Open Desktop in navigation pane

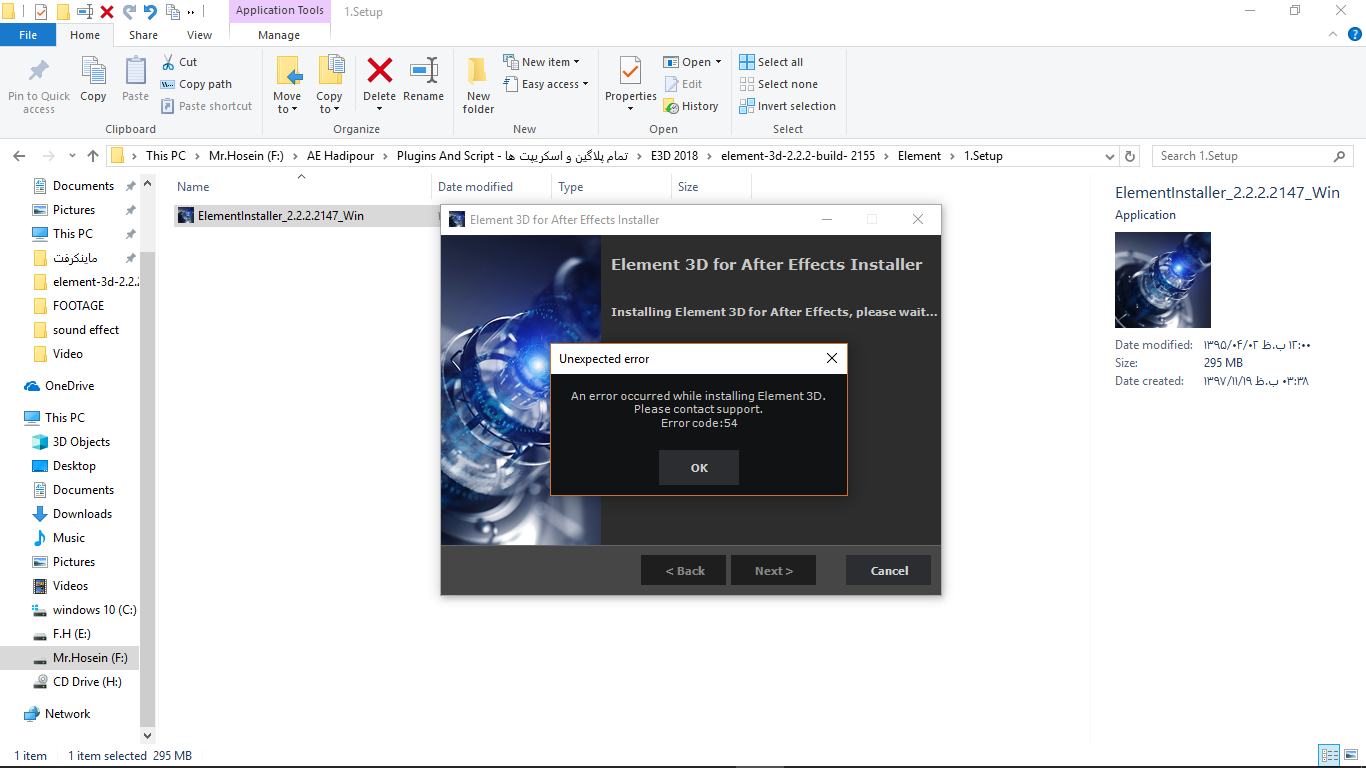pyautogui.click(x=74, y=466)
